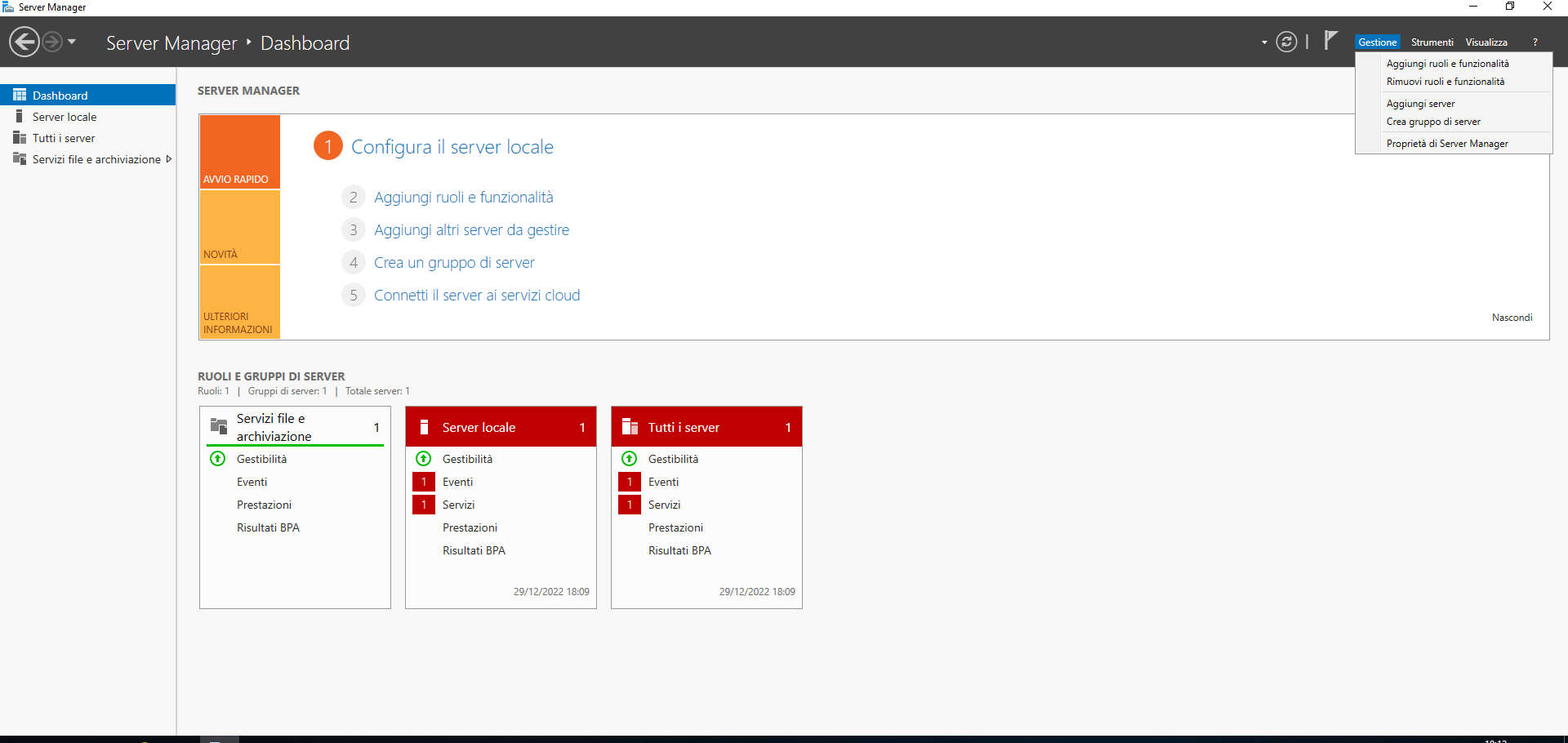The width and height of the screenshot is (1568, 743).
Task: Click Connetti il server ai servizi cloud
Action: pos(477,295)
